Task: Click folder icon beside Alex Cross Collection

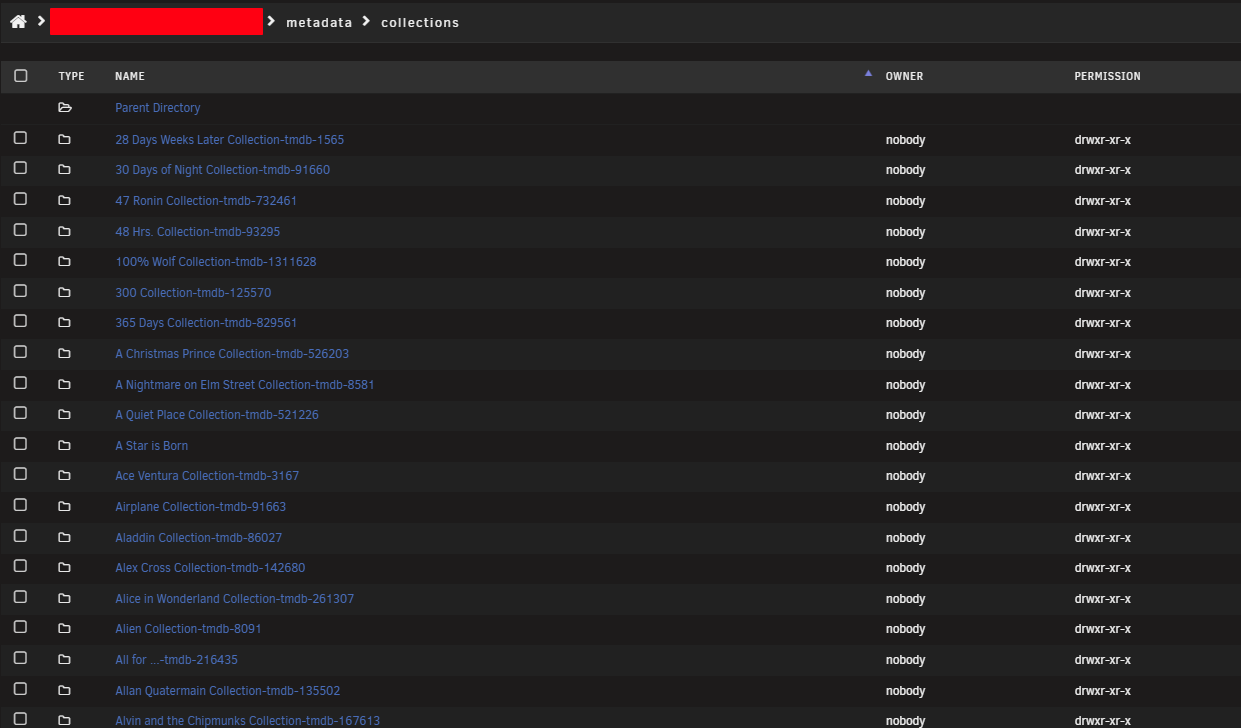Action: click(65, 568)
